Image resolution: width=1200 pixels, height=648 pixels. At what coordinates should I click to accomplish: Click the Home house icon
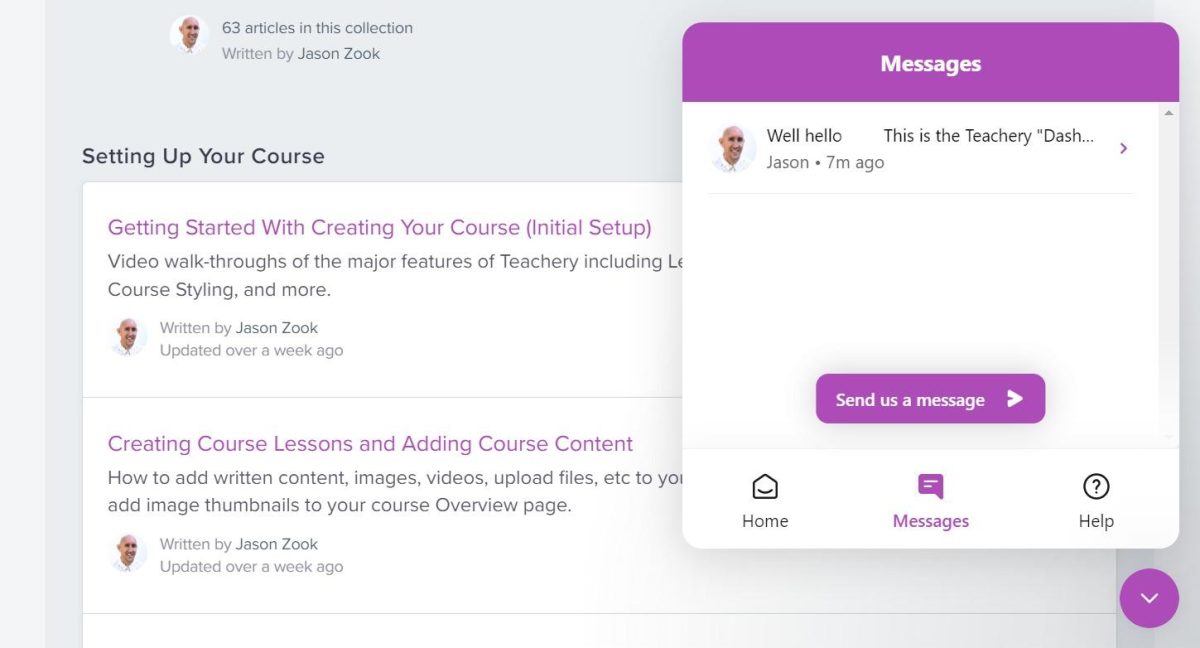pos(765,487)
